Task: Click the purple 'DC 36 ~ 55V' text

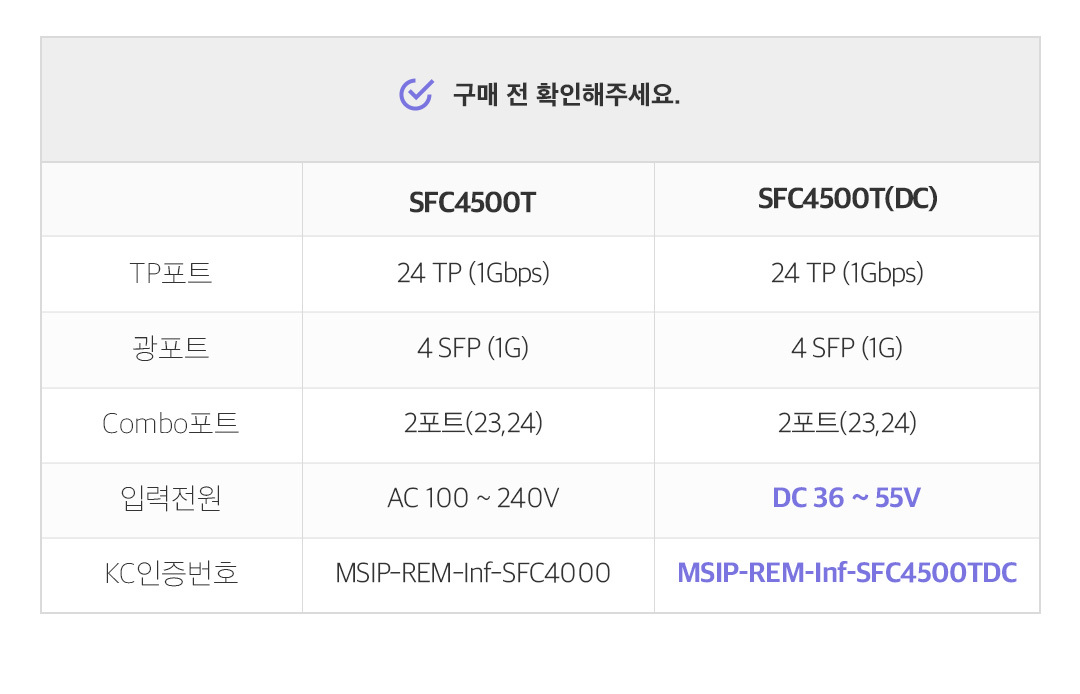Action: tap(847, 498)
